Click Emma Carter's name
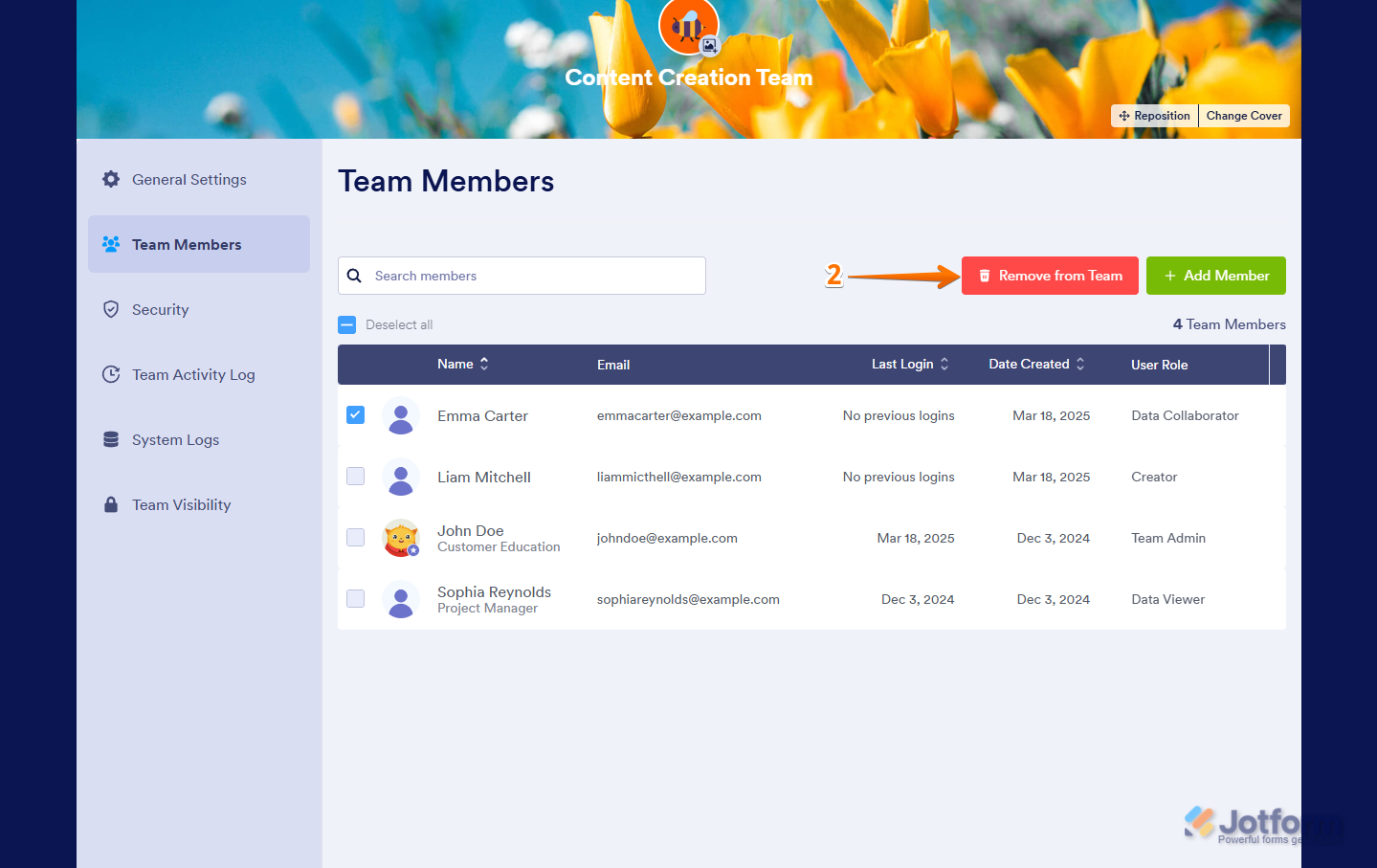 [482, 415]
